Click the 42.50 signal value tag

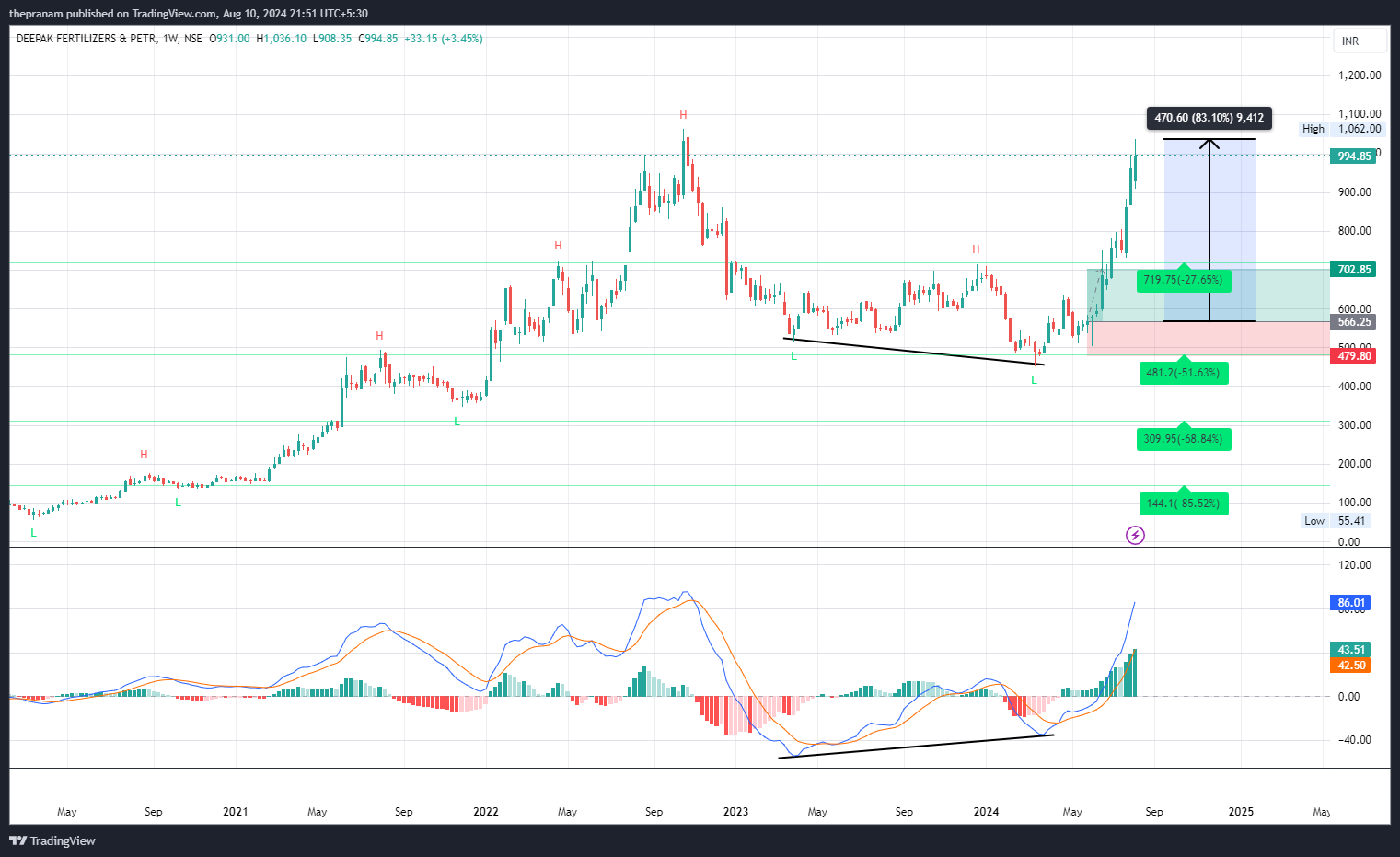[1350, 666]
